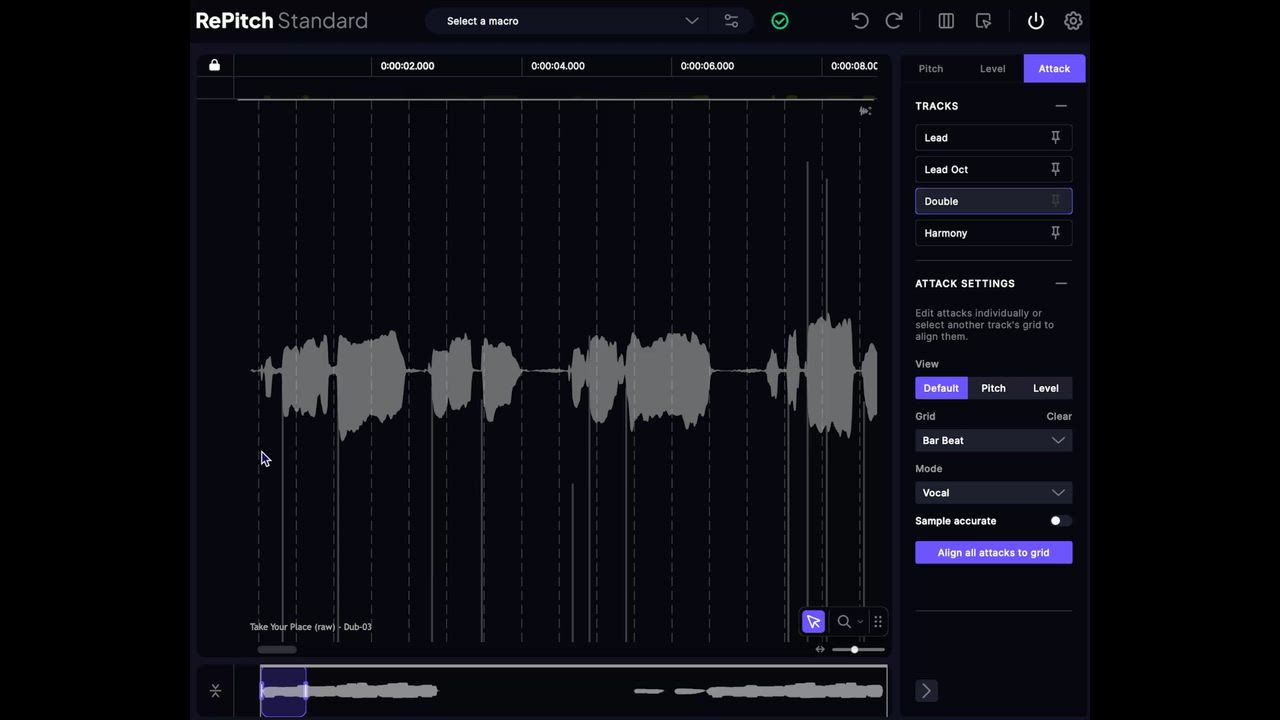This screenshot has width=1280, height=720.
Task: Click the 0:00:06.000 timeline marker
Action: click(707, 66)
